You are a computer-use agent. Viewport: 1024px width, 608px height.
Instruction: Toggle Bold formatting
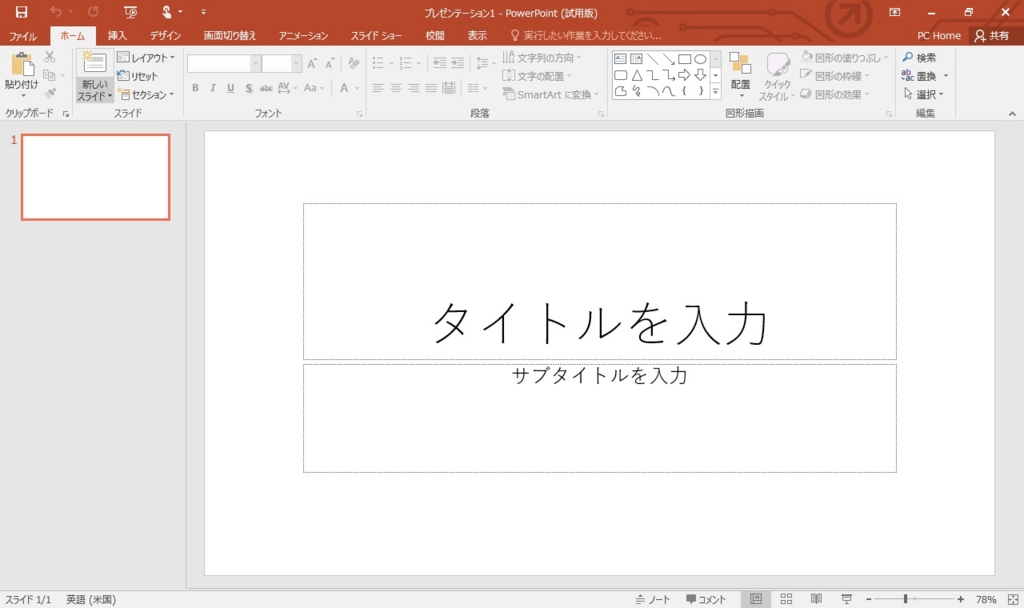pos(195,88)
